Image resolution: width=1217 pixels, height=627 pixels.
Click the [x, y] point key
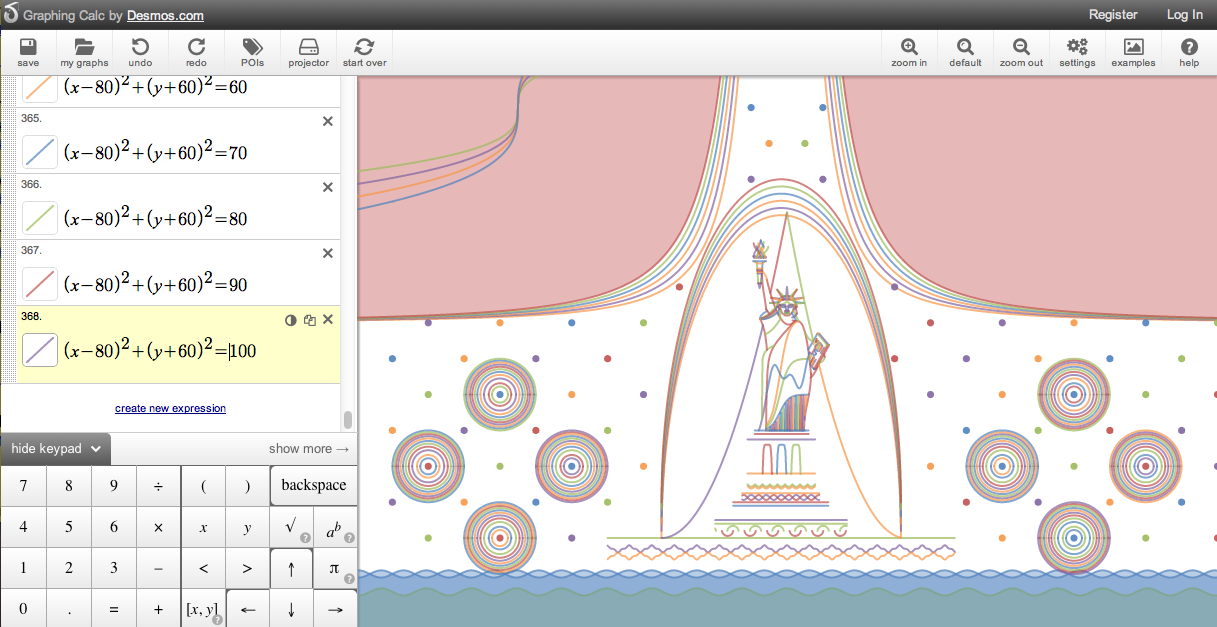(x=203, y=609)
